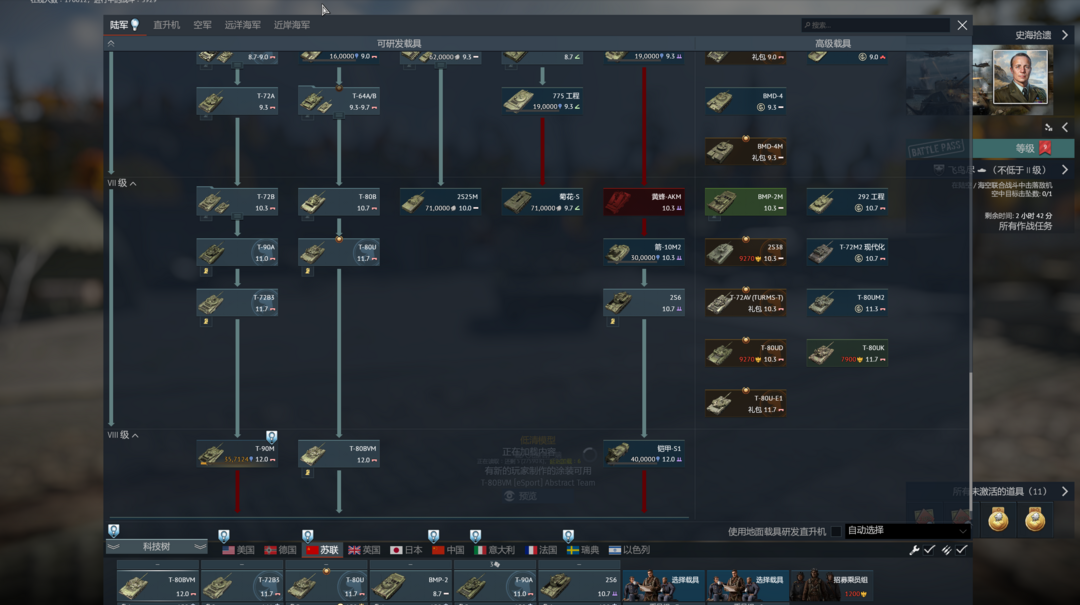This screenshot has width=1080, height=605.
Task: Toggle the rightmost checkmark in bottom bar
Action: (962, 549)
